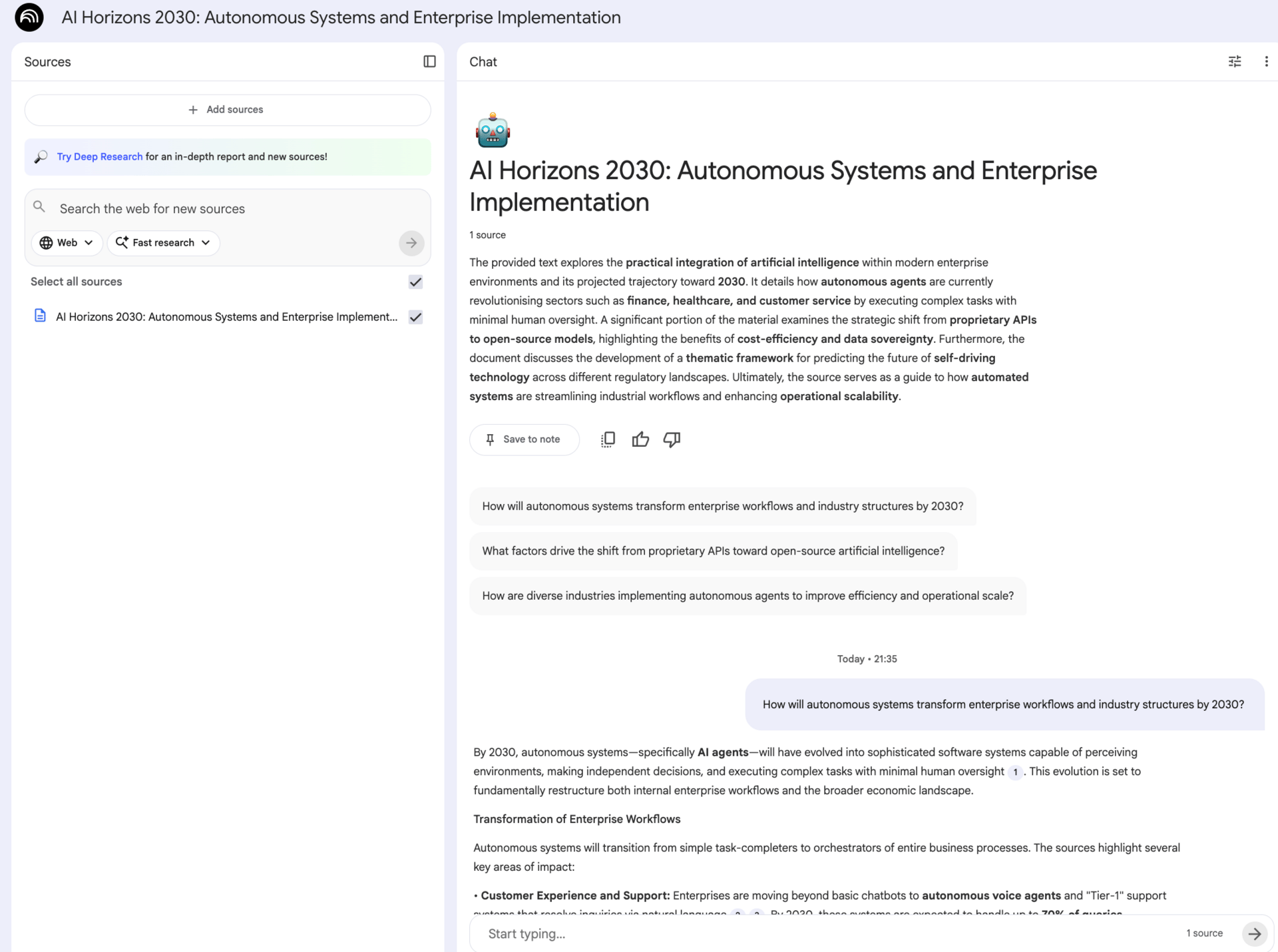Click the Add sources button
The image size is (1278, 952).
pos(227,110)
